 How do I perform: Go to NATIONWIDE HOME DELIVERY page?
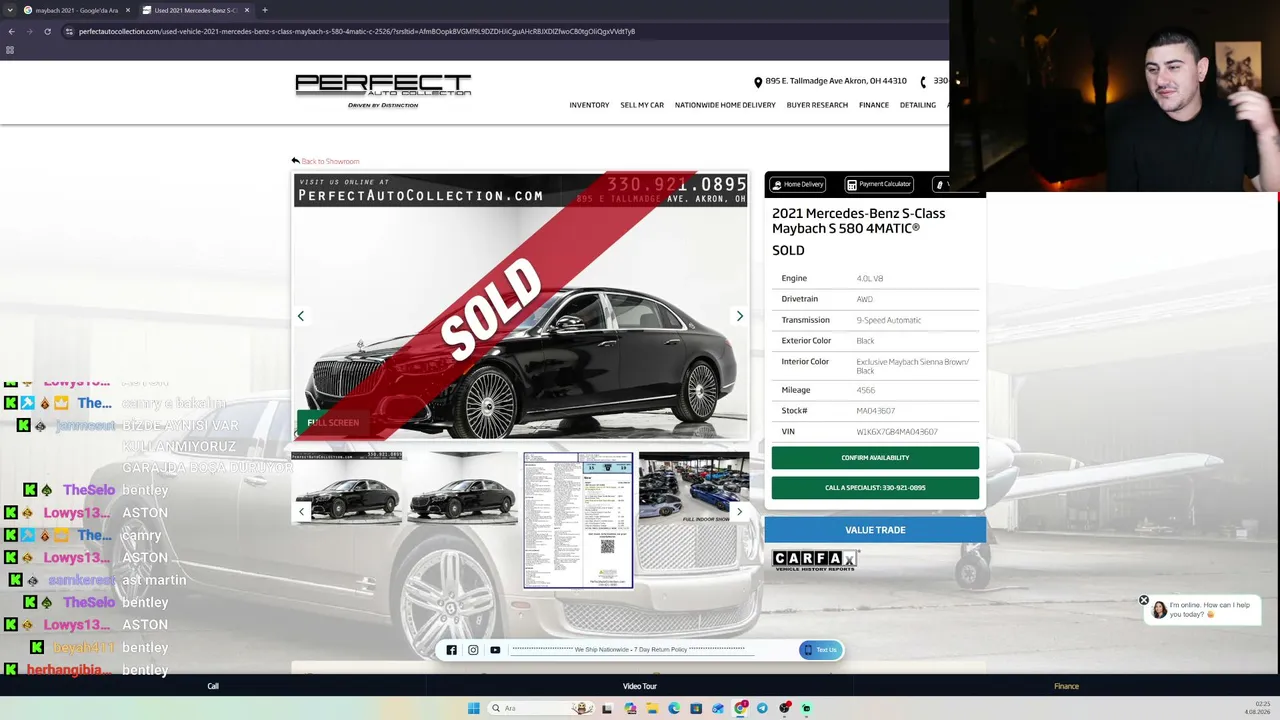pyautogui.click(x=725, y=105)
